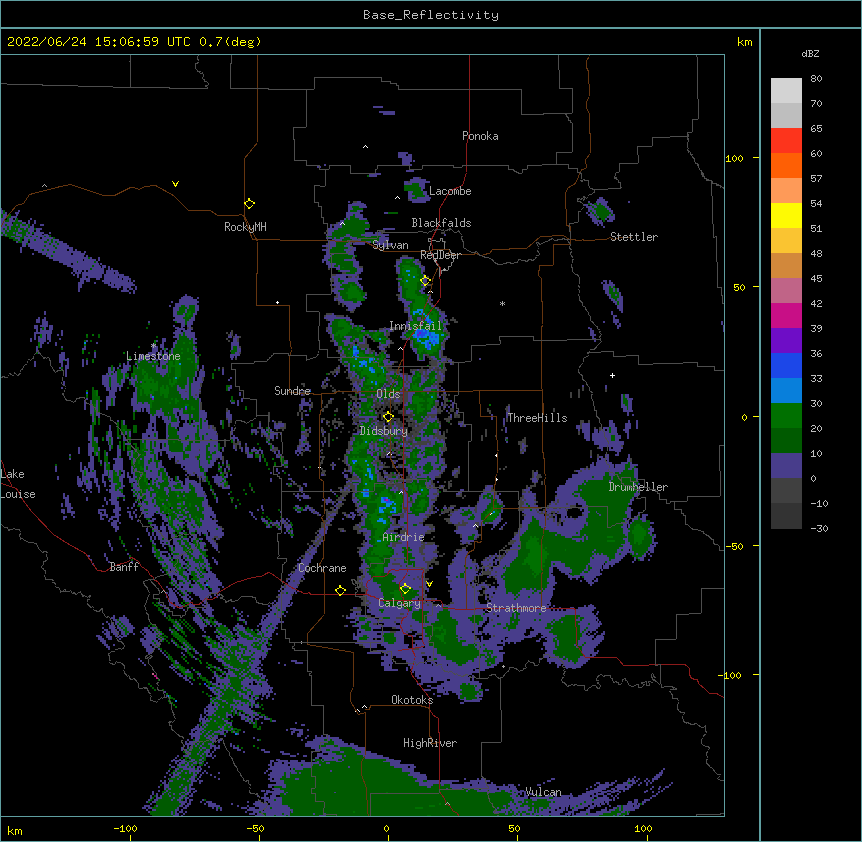Click the white asterisk marker east of RedDeer
The height and width of the screenshot is (842, 862).
click(502, 303)
